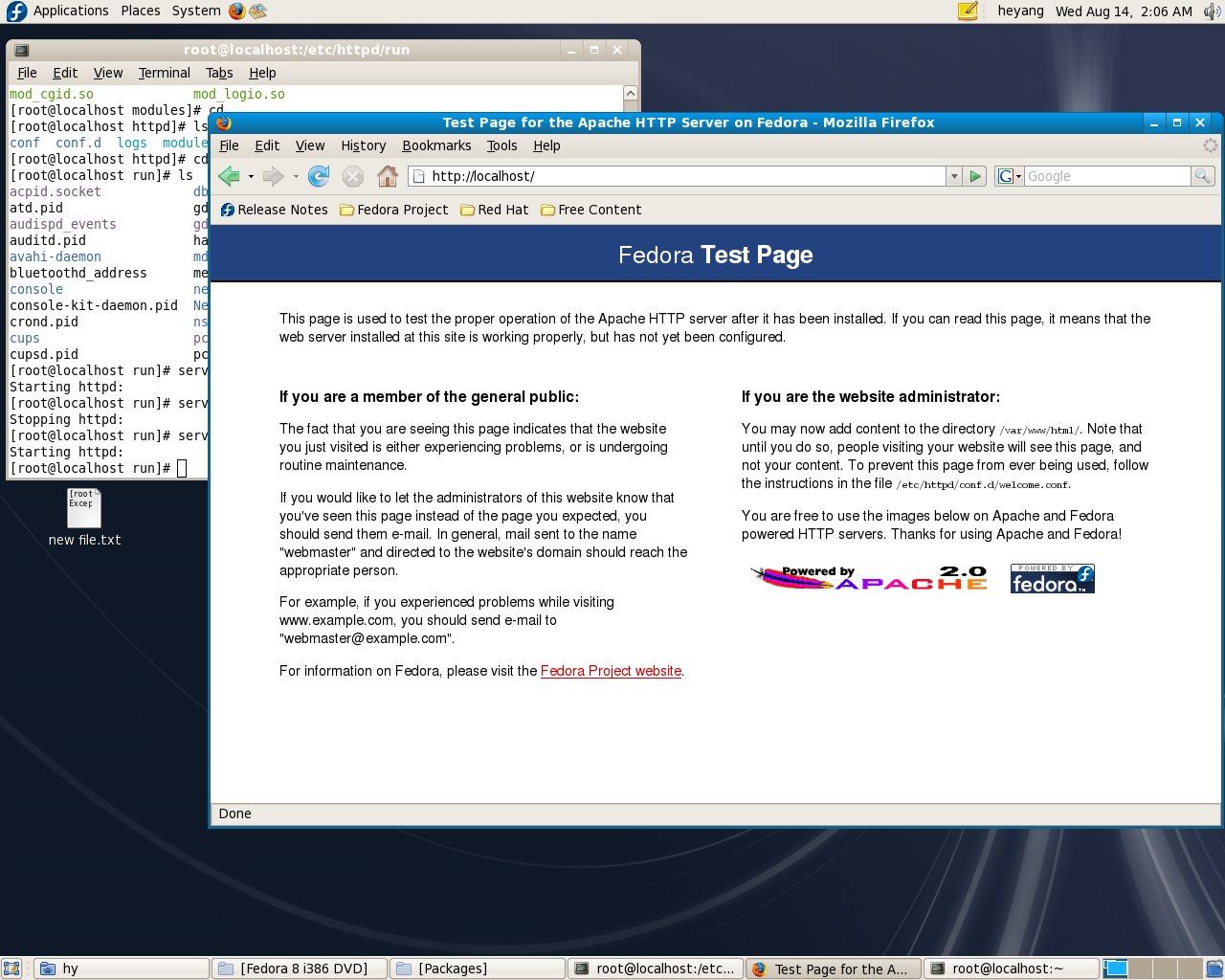Viewport: 1225px width, 980px height.
Task: Switch to root@localhost:/etc... taskbar window
Action: click(x=656, y=969)
